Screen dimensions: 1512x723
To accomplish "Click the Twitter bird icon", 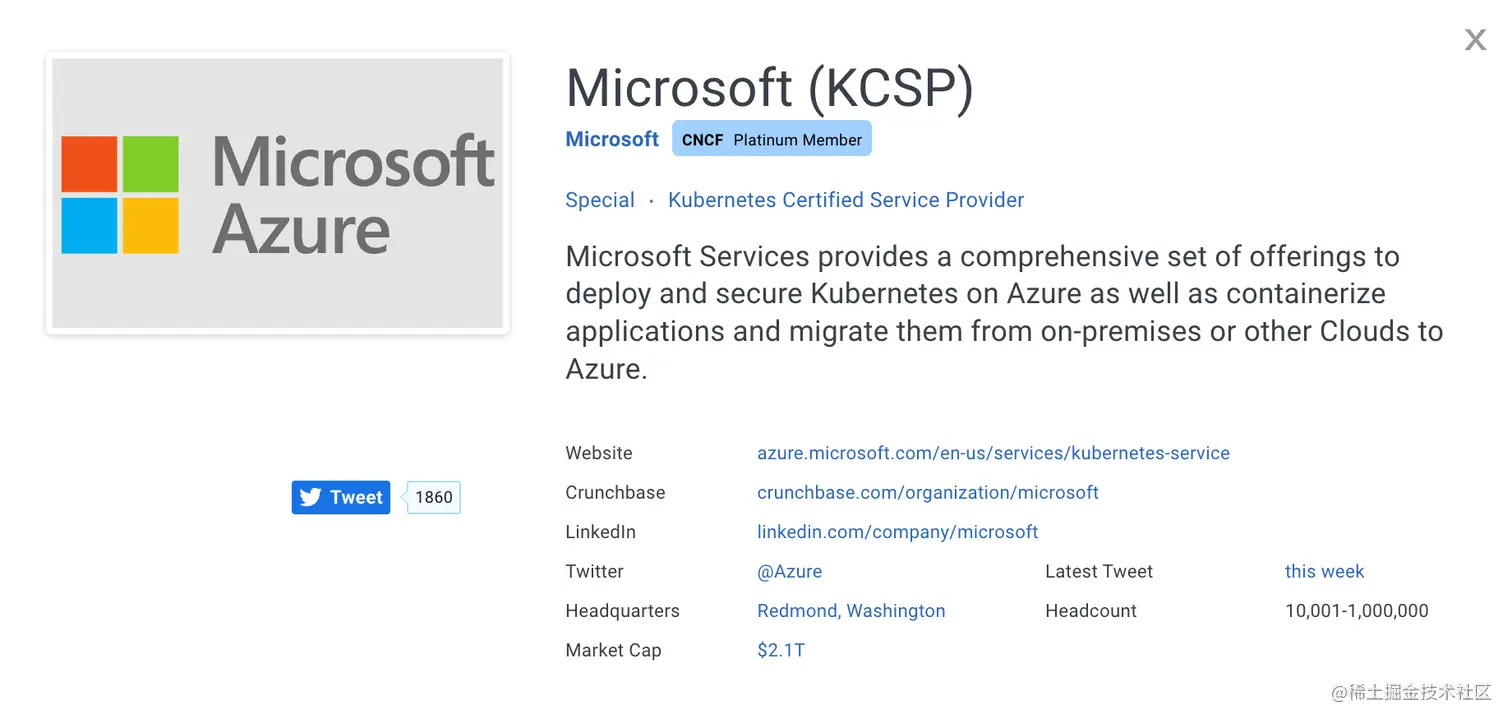I will [311, 497].
